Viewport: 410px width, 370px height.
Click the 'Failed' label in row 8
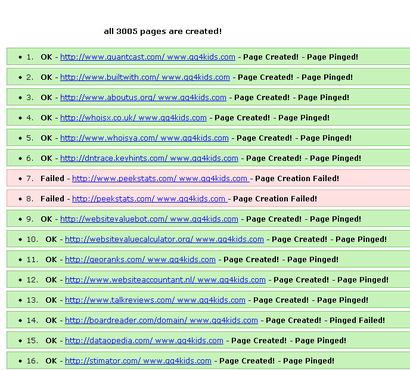pos(52,199)
